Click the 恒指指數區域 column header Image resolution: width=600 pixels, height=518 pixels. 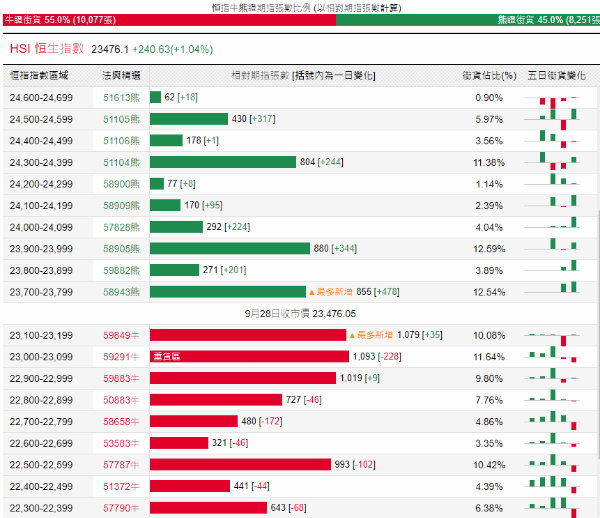[x=39, y=75]
